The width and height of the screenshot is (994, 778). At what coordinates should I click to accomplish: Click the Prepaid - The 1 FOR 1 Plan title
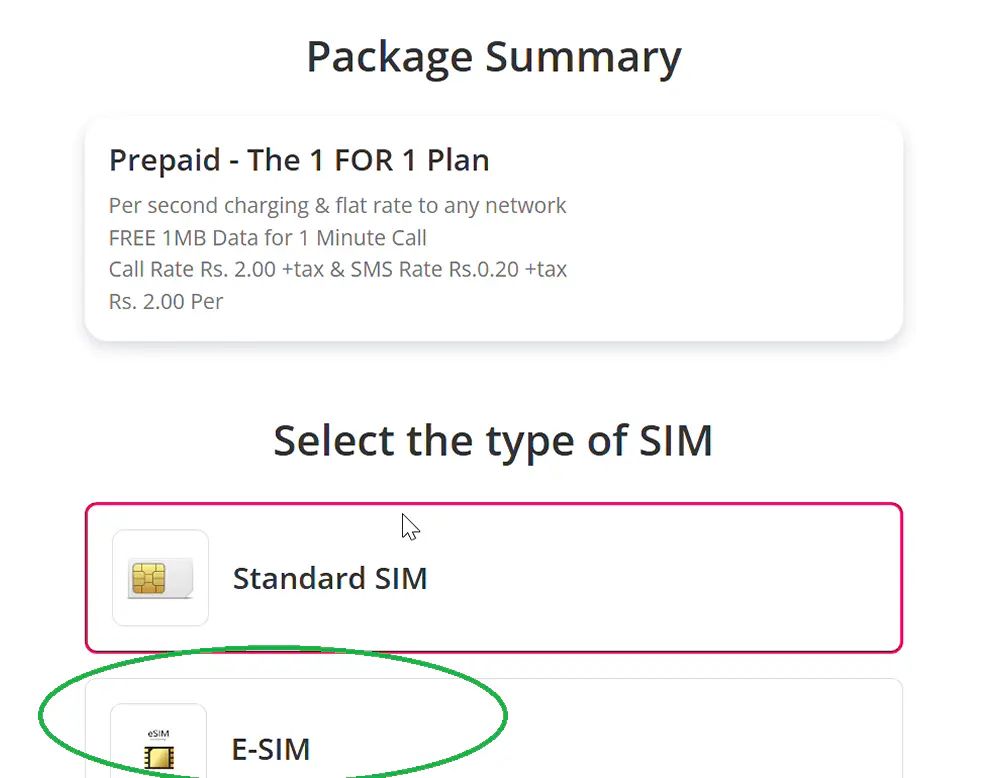coord(299,160)
